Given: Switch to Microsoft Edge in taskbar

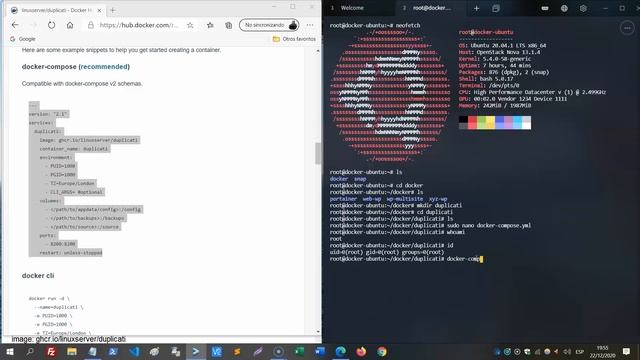Looking at the screenshot, I should click(341, 351).
